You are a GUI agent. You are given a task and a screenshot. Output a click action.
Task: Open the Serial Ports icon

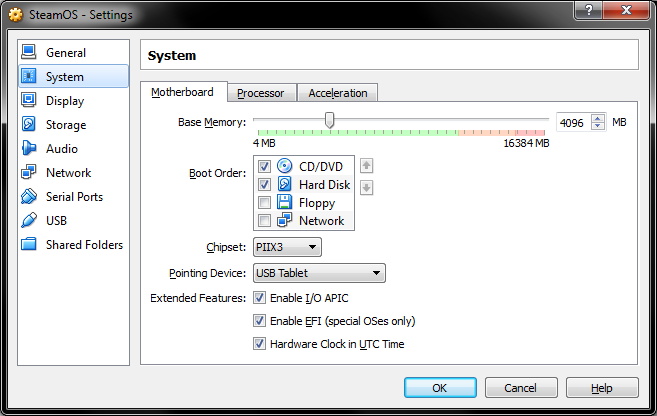[29, 196]
